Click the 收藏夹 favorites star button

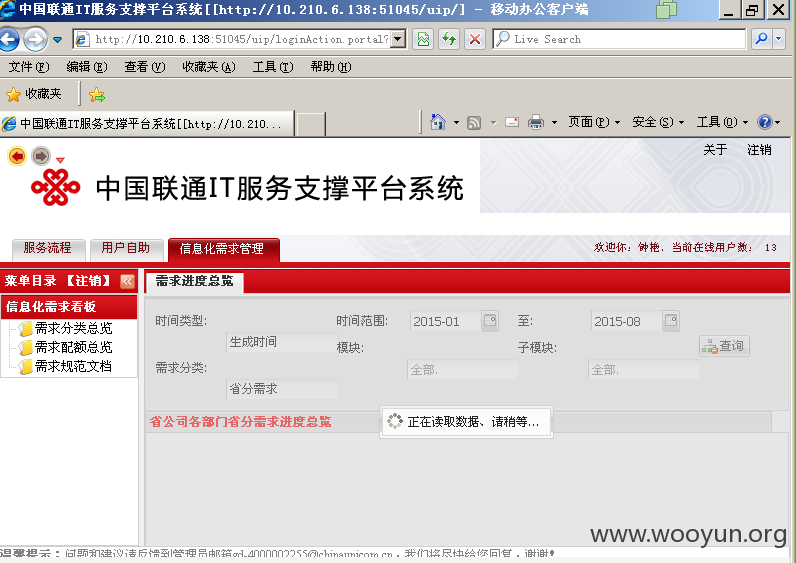click(x=34, y=94)
